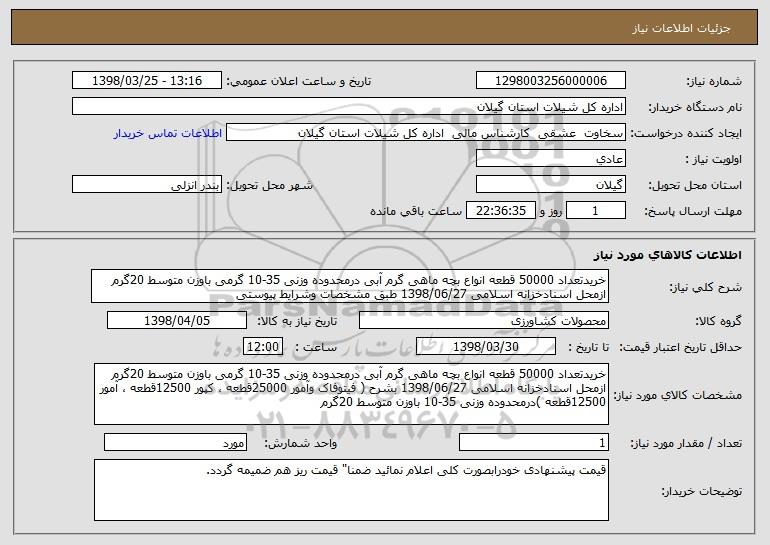Click the label مهلت ارسال پاسخ
770x545 pixels.
click(x=693, y=212)
